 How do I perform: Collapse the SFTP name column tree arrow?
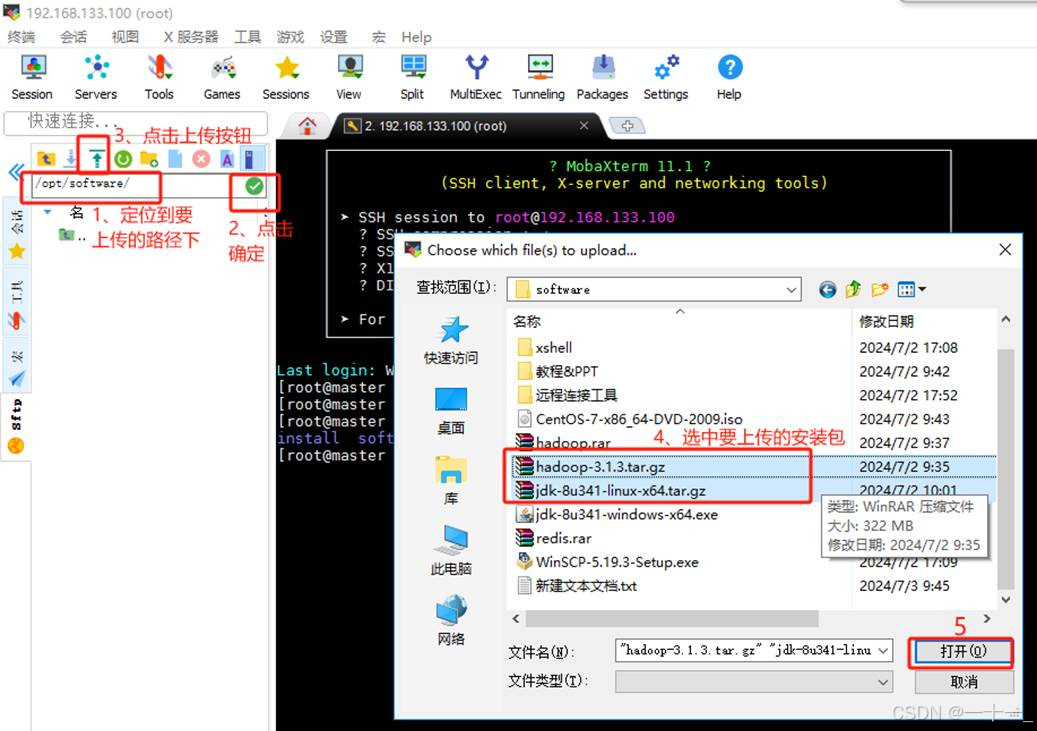click(x=48, y=212)
